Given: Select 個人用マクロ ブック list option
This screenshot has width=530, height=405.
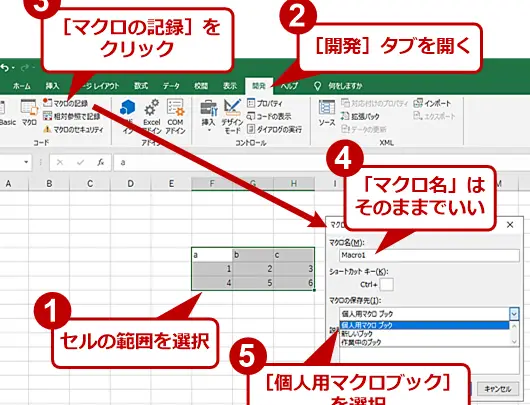Looking at the screenshot, I should [x=425, y=325].
